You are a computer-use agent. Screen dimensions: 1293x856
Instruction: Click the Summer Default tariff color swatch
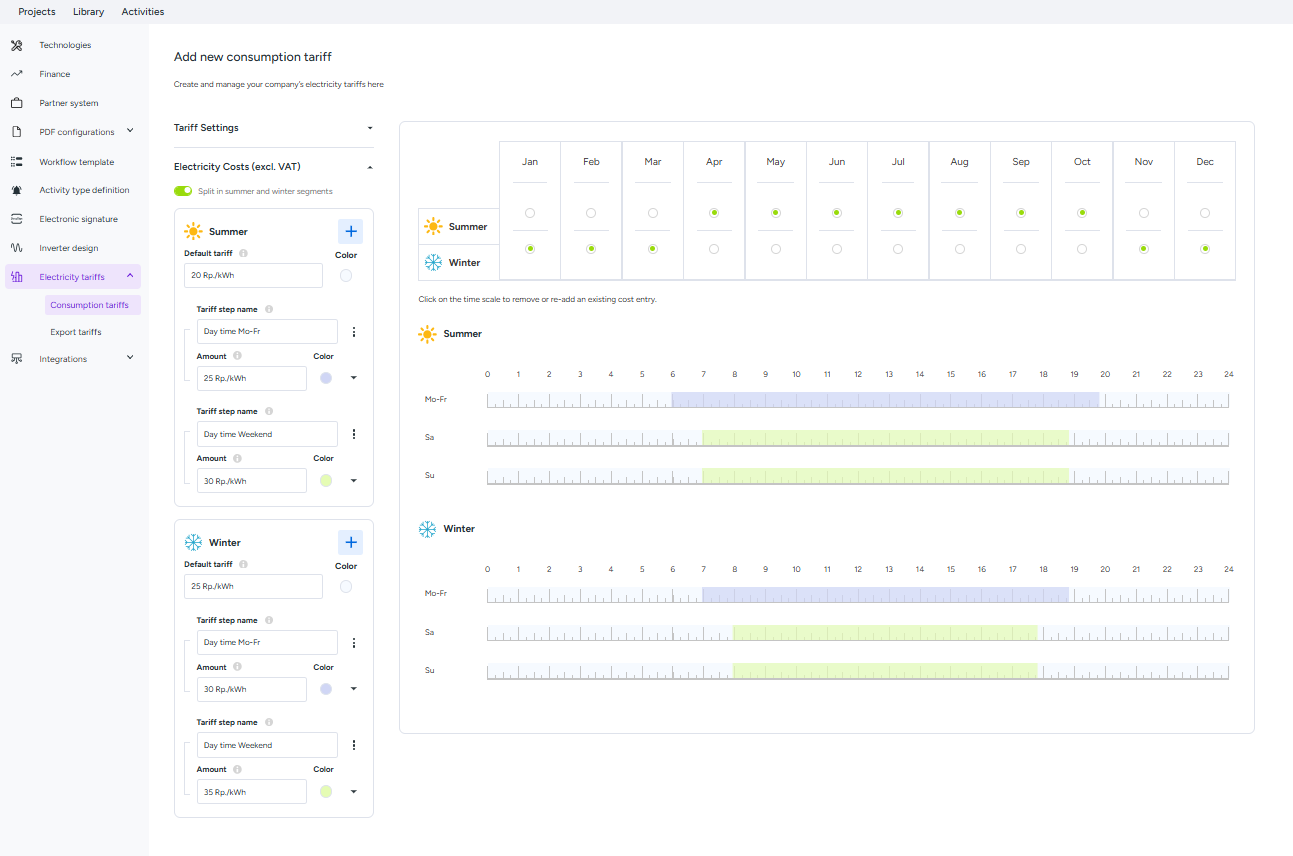coord(346,276)
